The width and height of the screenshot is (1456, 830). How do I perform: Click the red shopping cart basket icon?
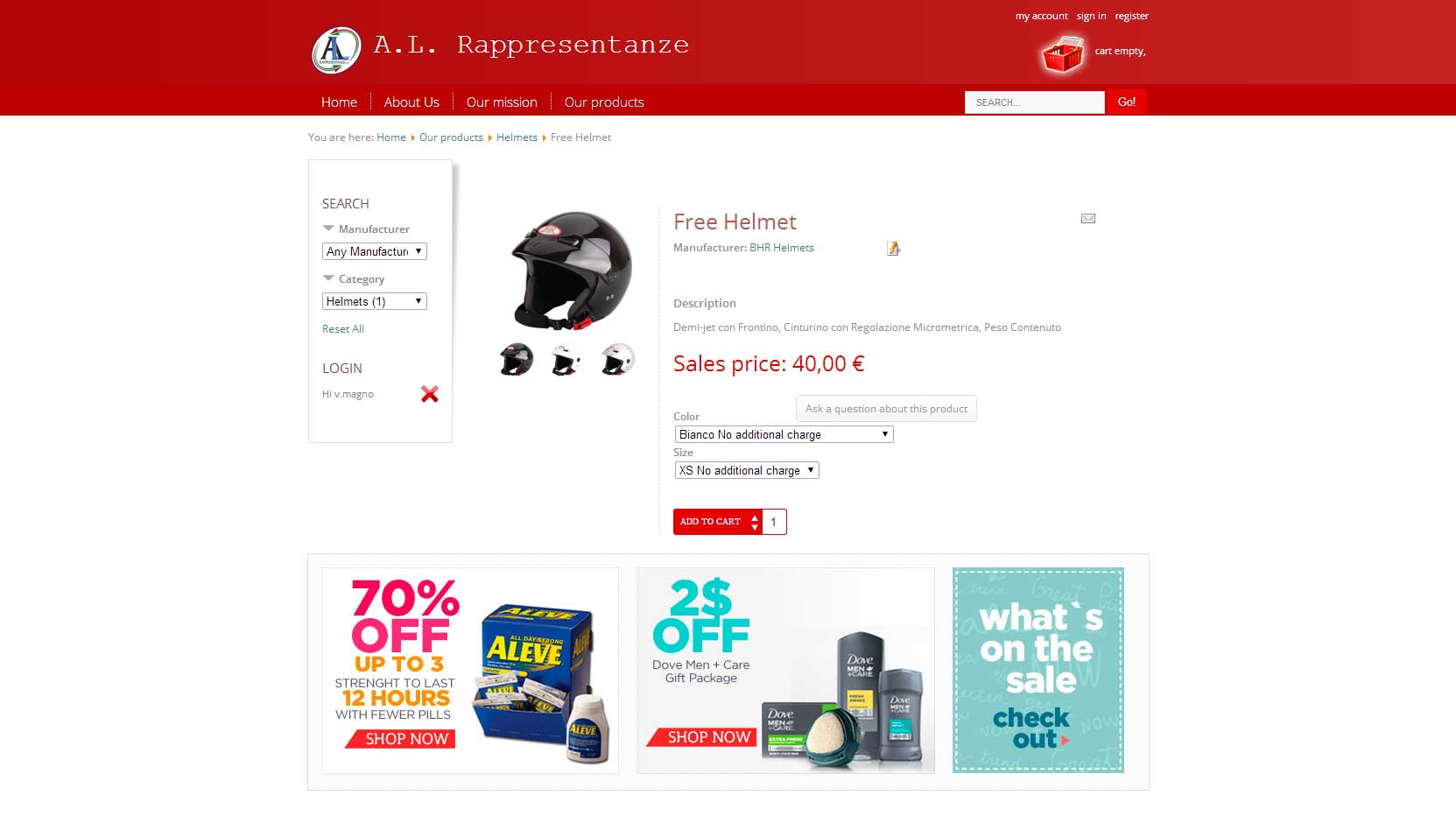1062,54
